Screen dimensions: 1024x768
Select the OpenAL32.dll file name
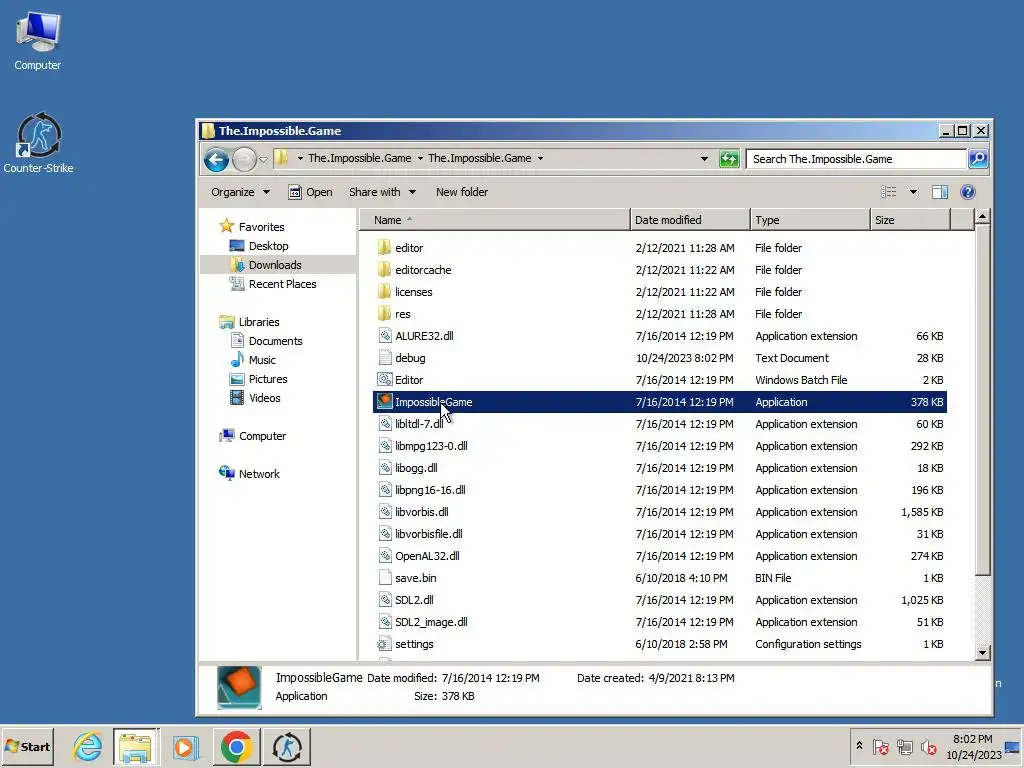(427, 556)
